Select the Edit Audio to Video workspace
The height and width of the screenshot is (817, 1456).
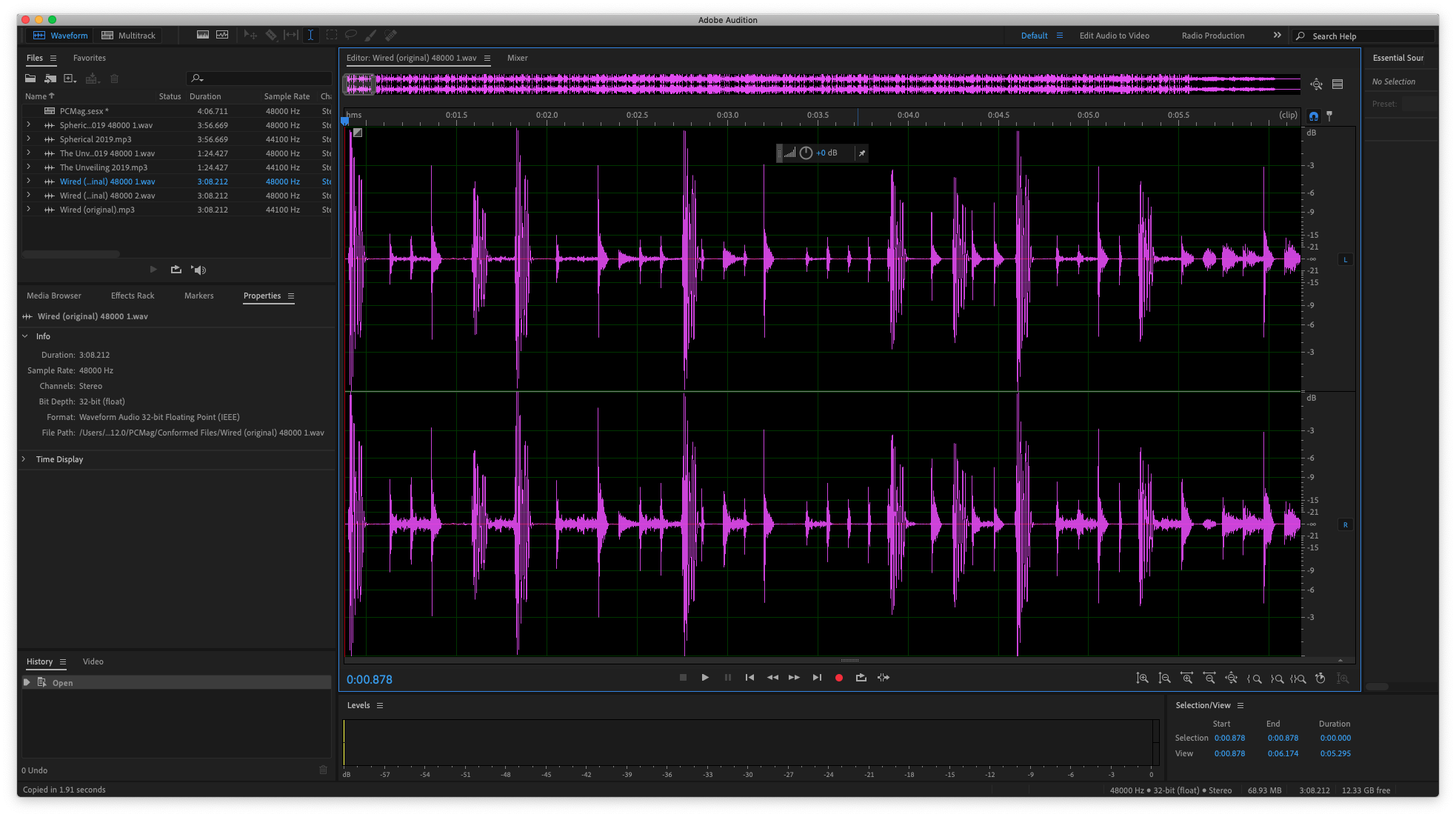(1115, 36)
